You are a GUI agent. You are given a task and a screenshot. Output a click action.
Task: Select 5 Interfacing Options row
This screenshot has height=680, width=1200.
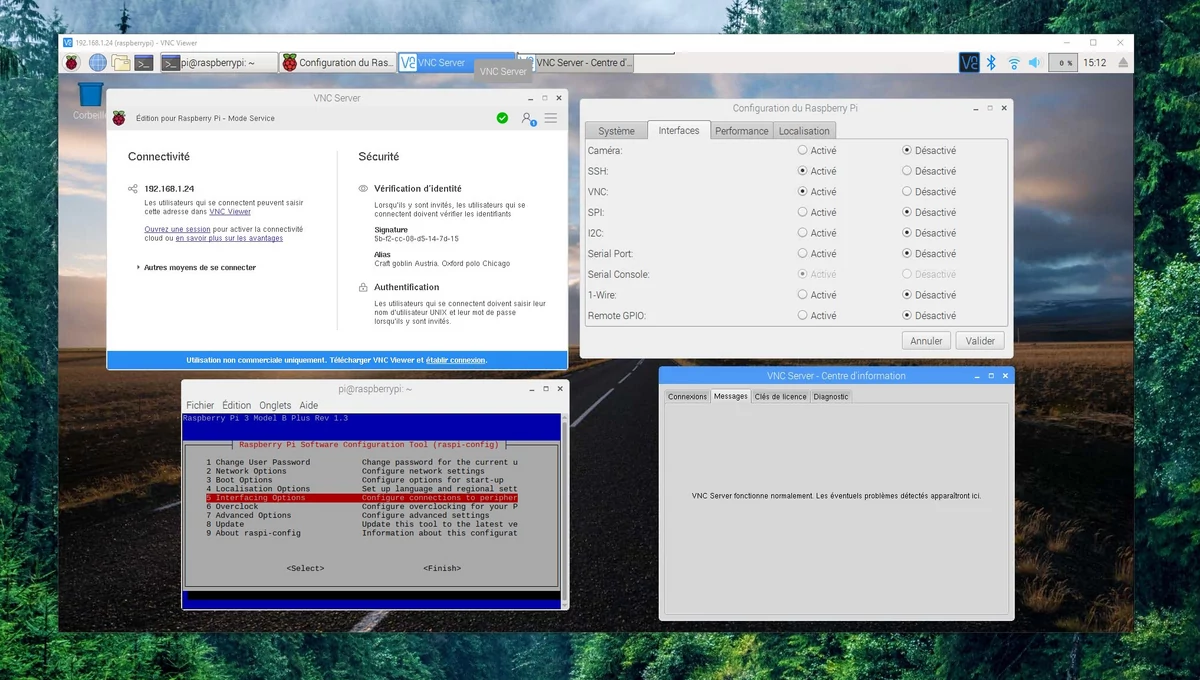362,497
